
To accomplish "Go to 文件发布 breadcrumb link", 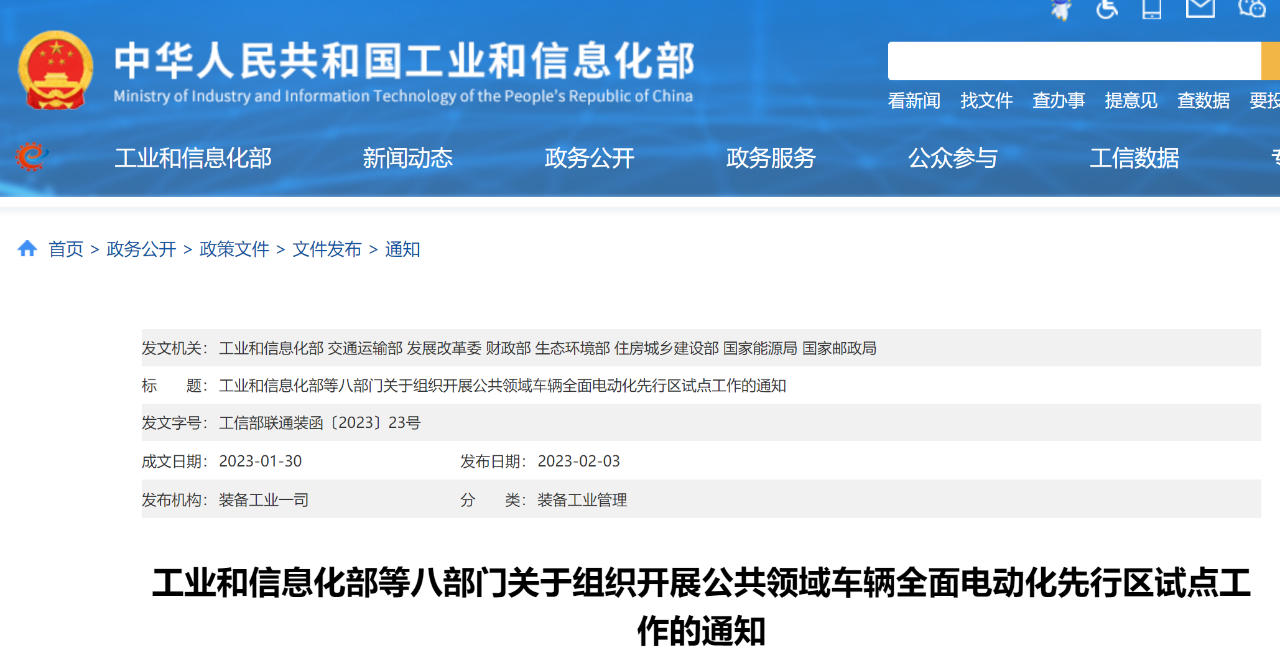I will point(327,249).
